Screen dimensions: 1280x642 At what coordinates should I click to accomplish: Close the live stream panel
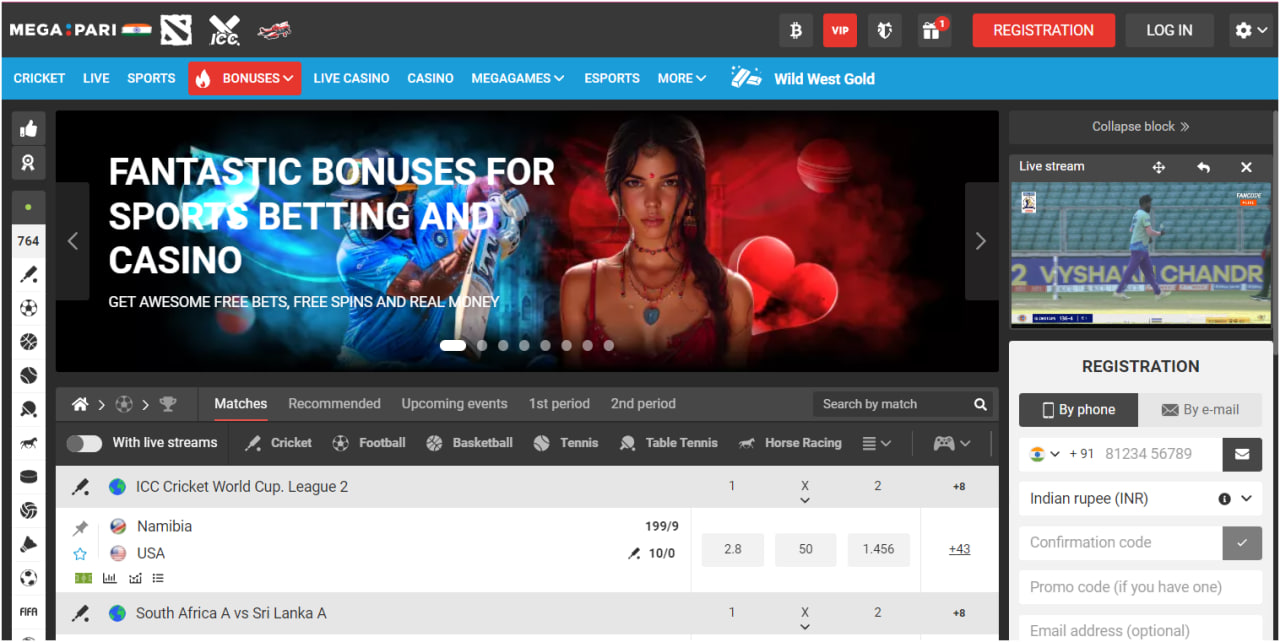pyautogui.click(x=1246, y=167)
